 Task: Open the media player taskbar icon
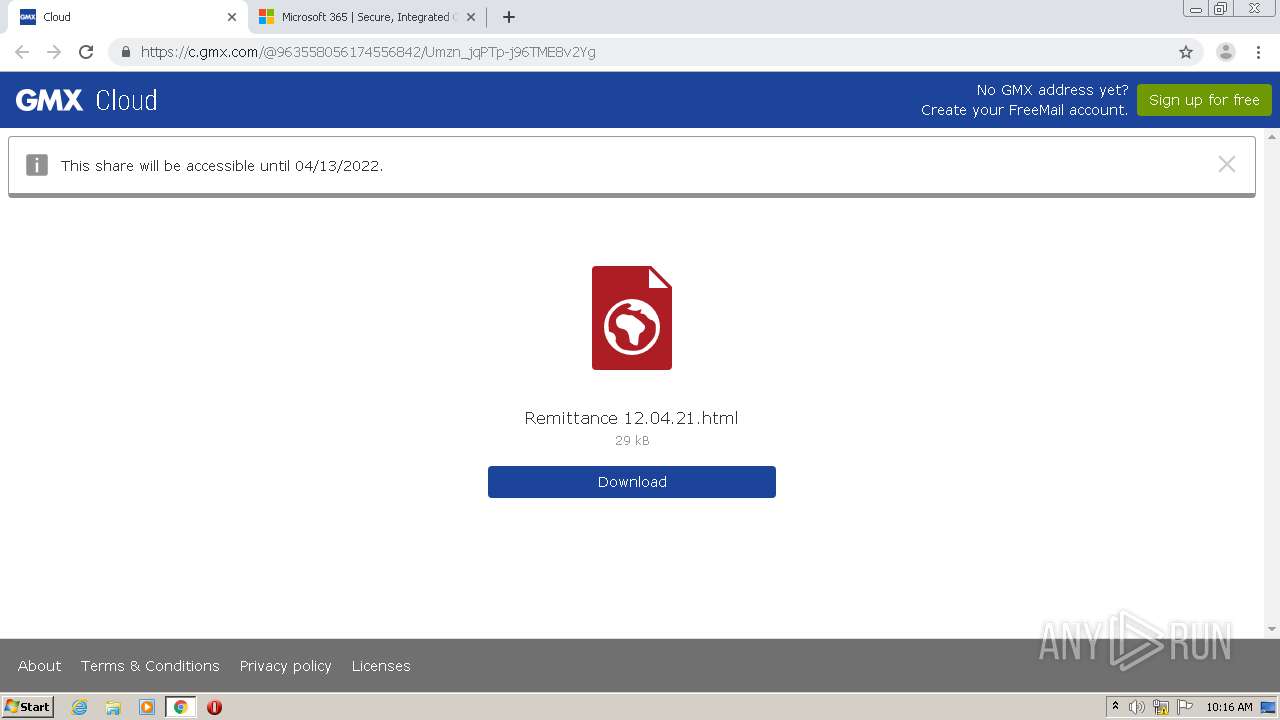coord(147,707)
